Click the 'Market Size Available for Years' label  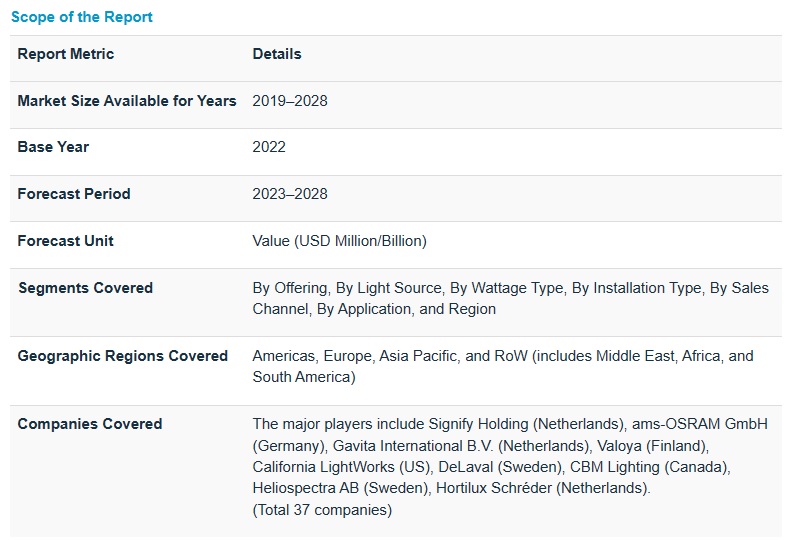click(127, 101)
